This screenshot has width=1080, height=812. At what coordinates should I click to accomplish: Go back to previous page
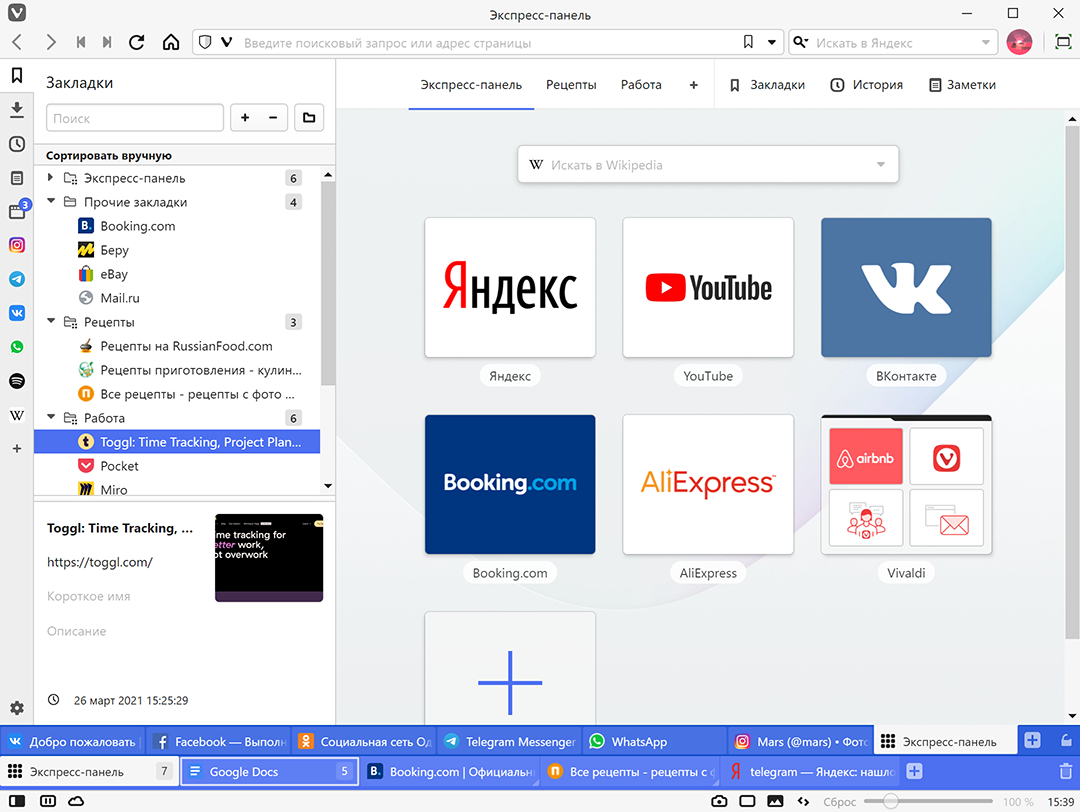click(x=17, y=43)
